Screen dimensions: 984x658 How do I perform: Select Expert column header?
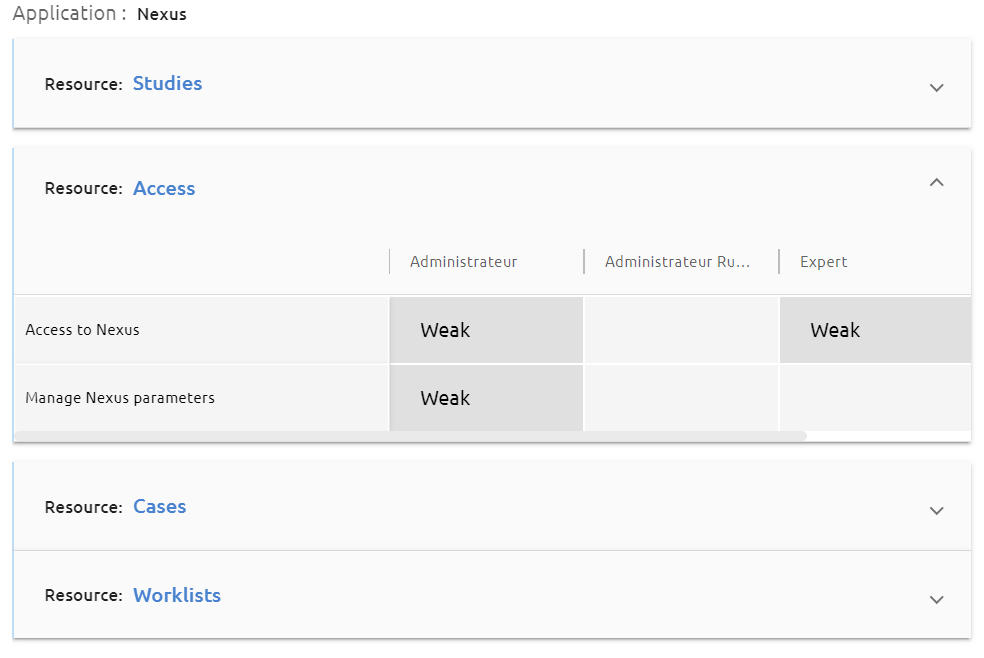tap(823, 262)
